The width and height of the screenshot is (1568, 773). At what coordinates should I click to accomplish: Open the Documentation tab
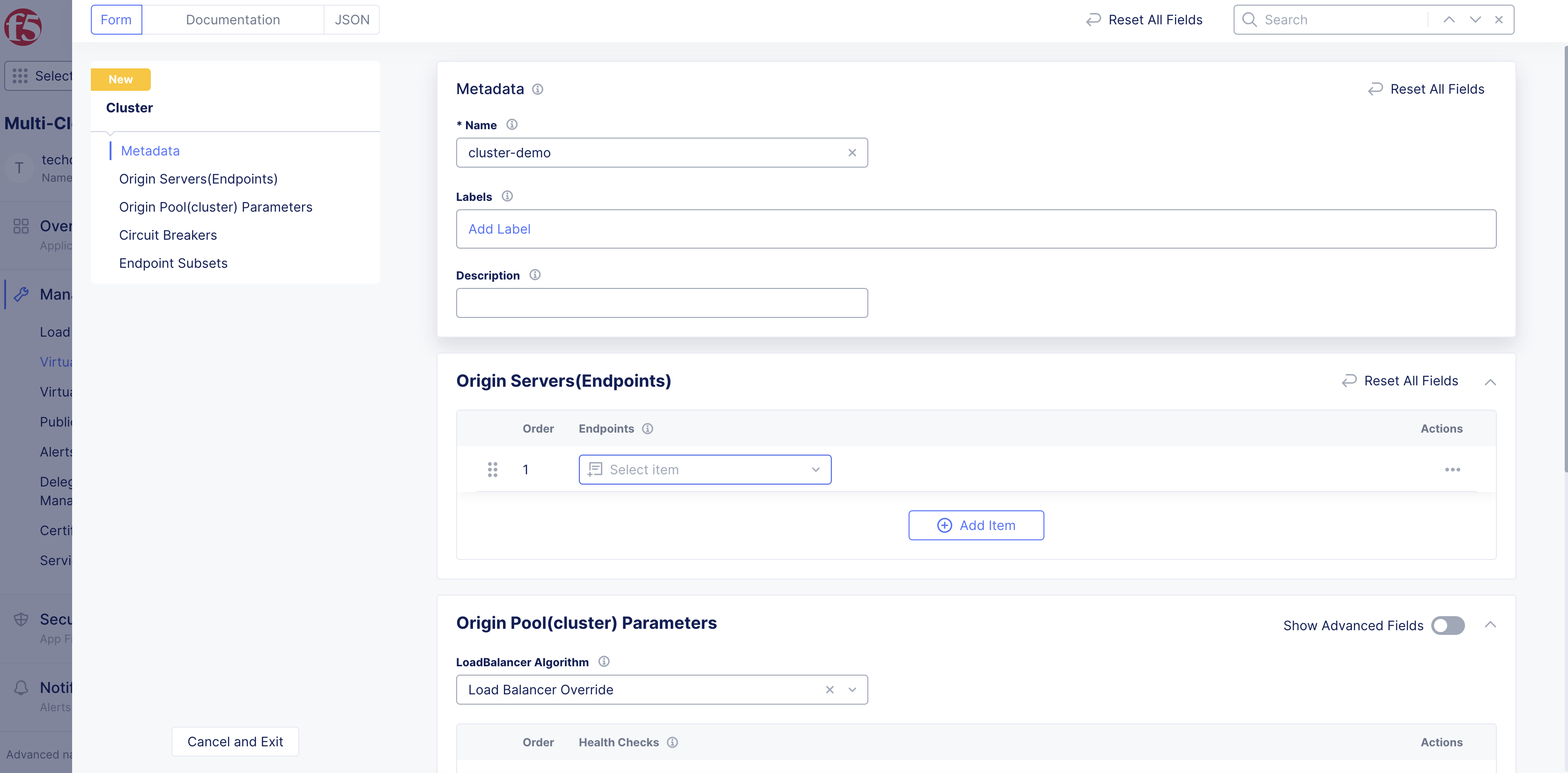[x=234, y=20]
